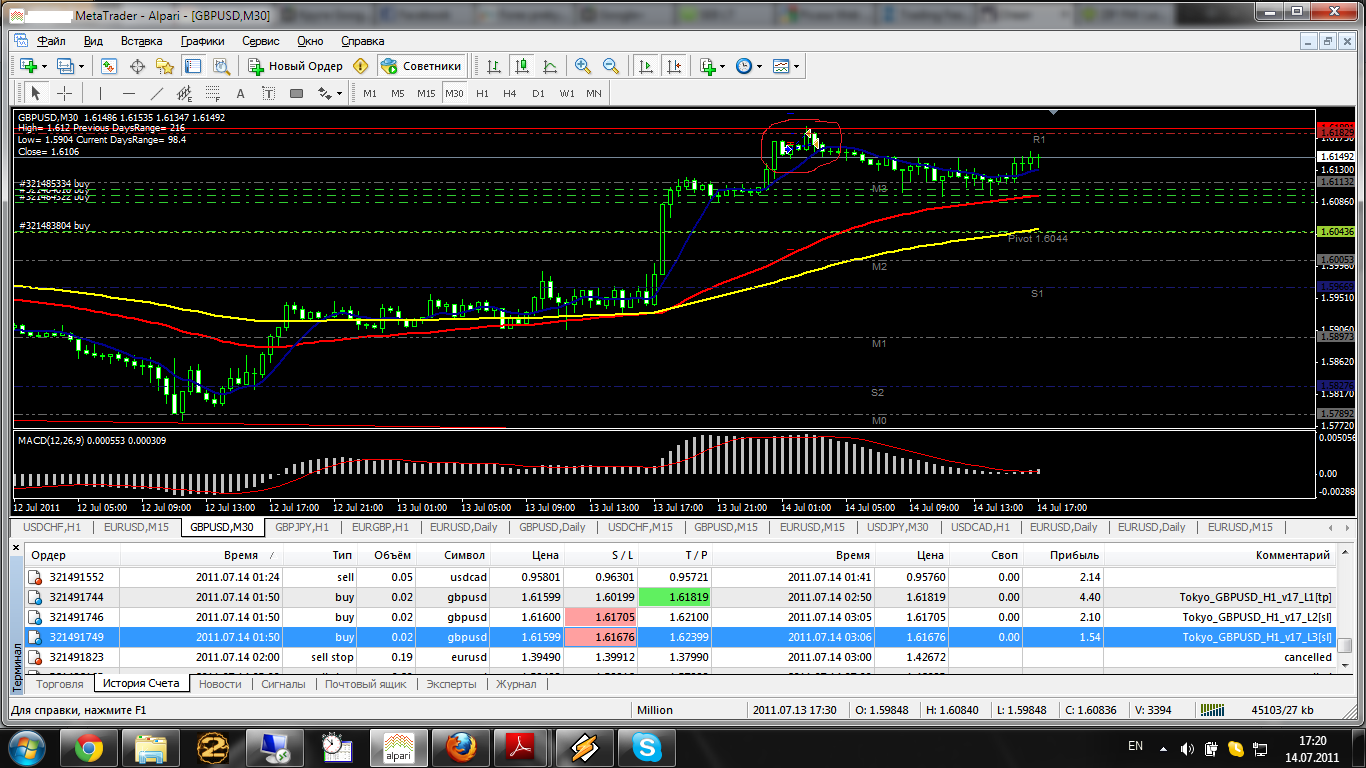Switch timeframe to H4

(x=510, y=93)
